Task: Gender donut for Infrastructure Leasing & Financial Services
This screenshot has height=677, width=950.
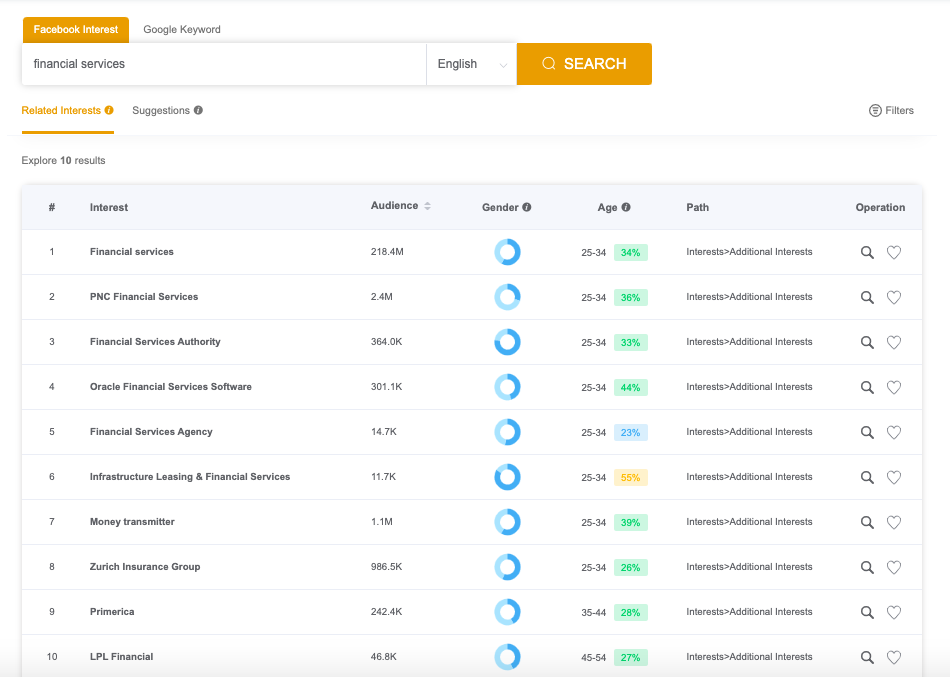Action: [x=508, y=477]
